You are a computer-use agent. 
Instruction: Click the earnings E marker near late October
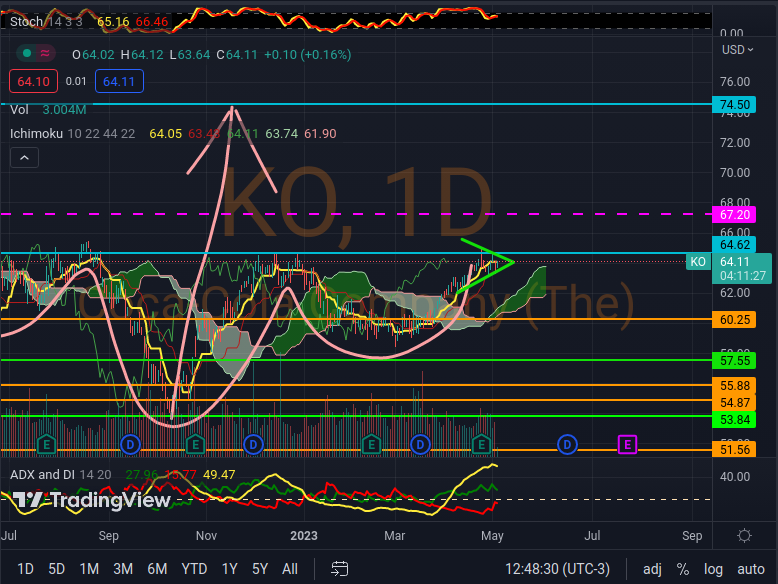pos(195,445)
